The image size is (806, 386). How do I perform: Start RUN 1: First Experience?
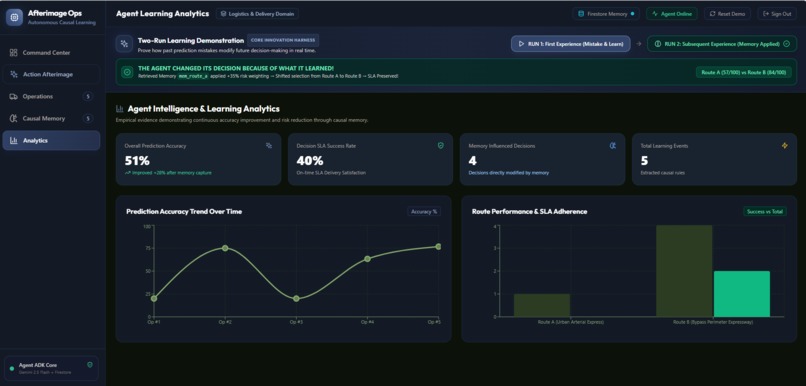coord(571,44)
